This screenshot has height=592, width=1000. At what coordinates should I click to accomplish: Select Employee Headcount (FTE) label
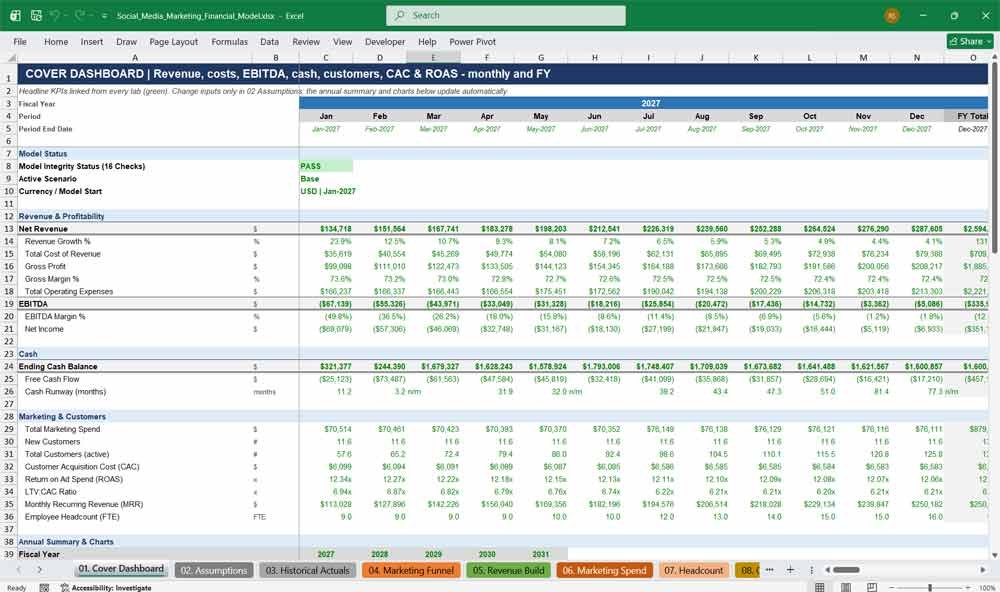[71, 517]
